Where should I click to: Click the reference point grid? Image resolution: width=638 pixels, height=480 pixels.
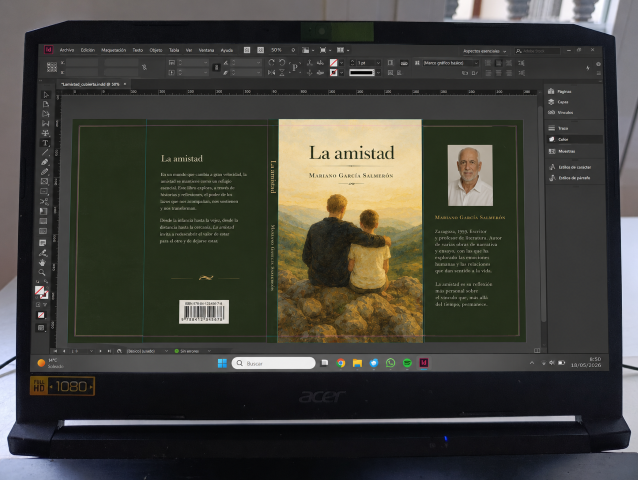coord(52,67)
